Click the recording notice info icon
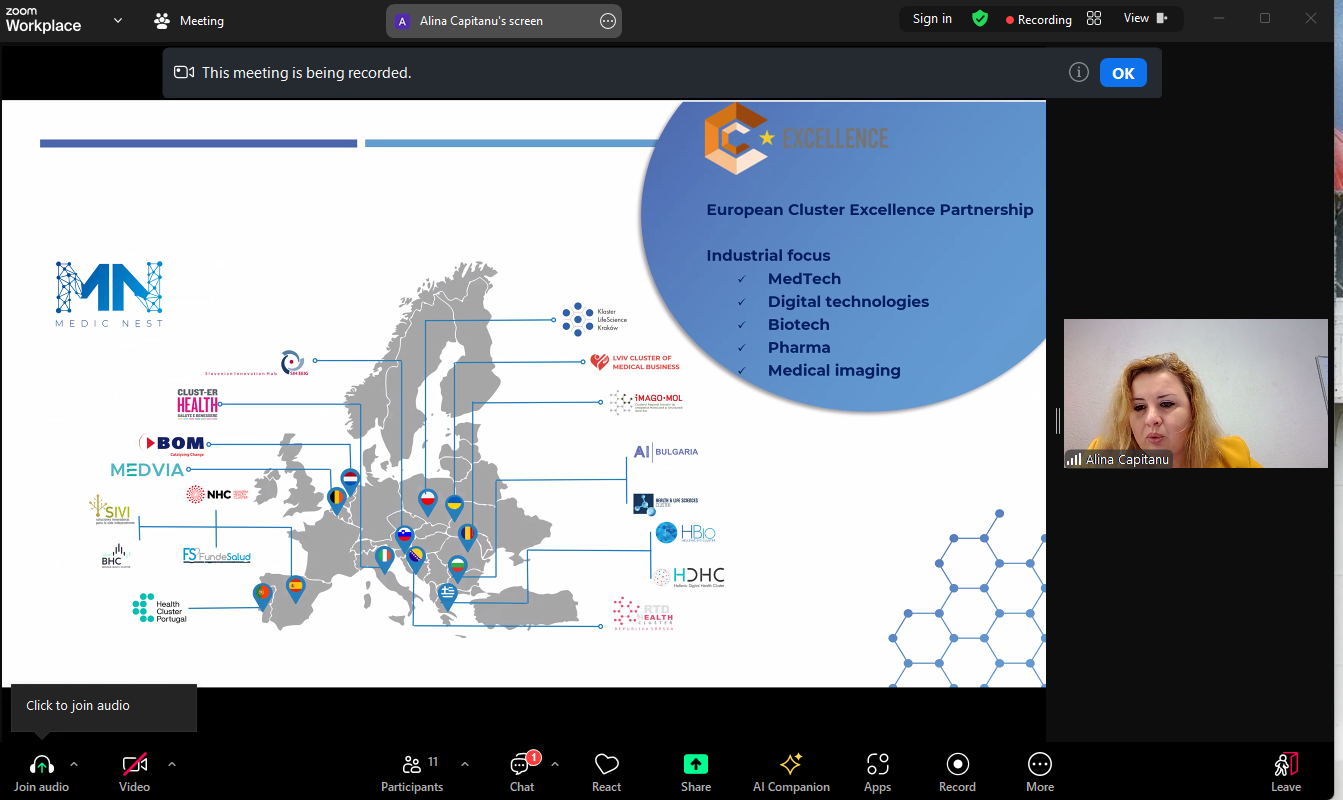The height and width of the screenshot is (800, 1343). pyautogui.click(x=1078, y=72)
